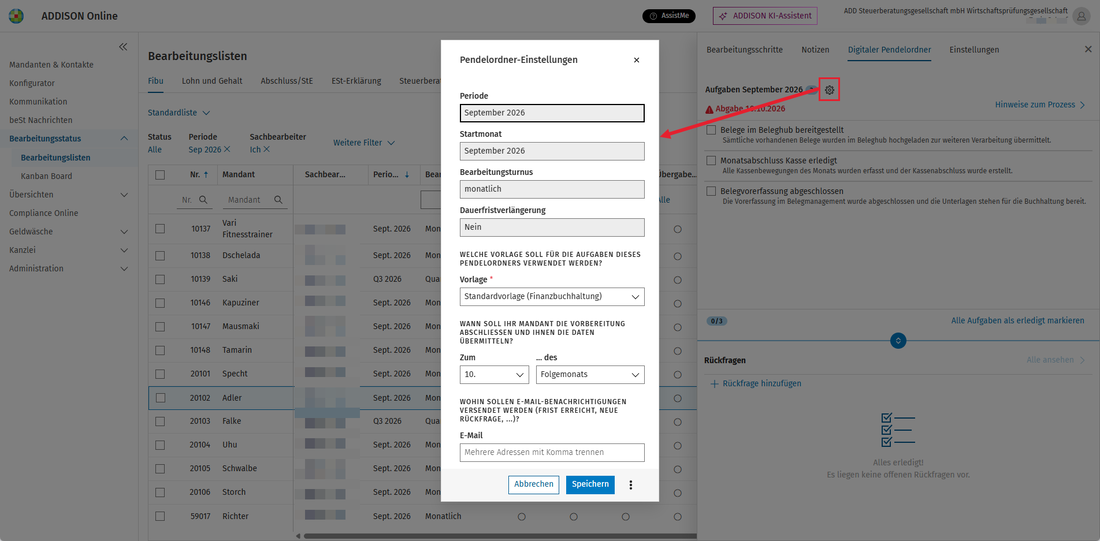Screen dimensions: 1100x541
Task: Open the Hinweise zum Prozess link
Action: click(1035, 105)
